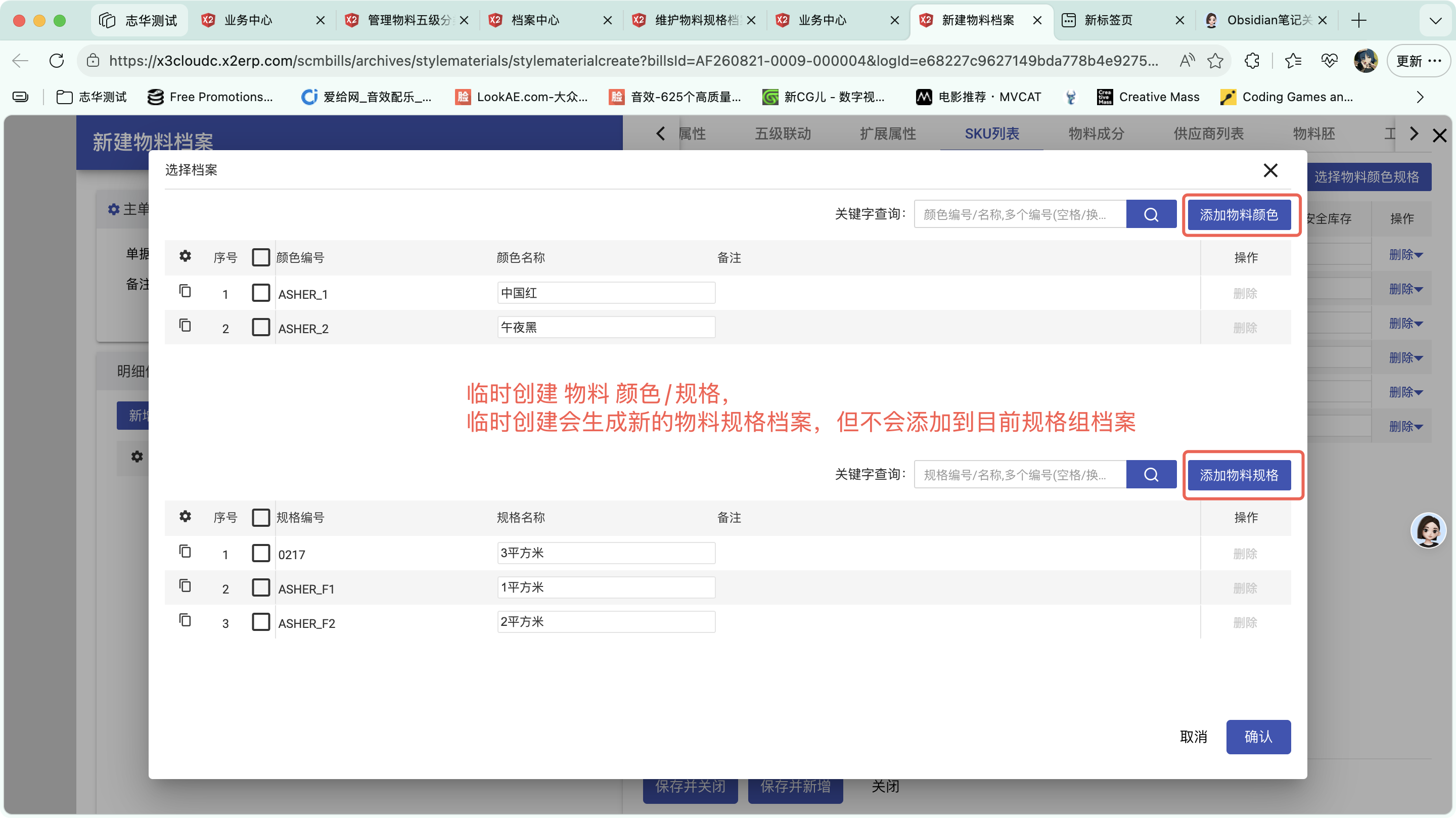Open browser extensions puzzle icon

tap(1252, 61)
